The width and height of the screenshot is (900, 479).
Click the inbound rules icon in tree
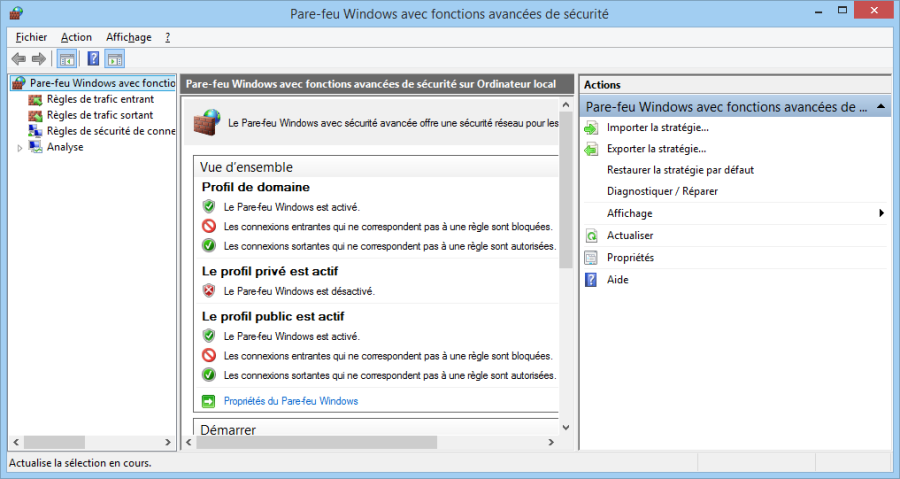[x=36, y=99]
